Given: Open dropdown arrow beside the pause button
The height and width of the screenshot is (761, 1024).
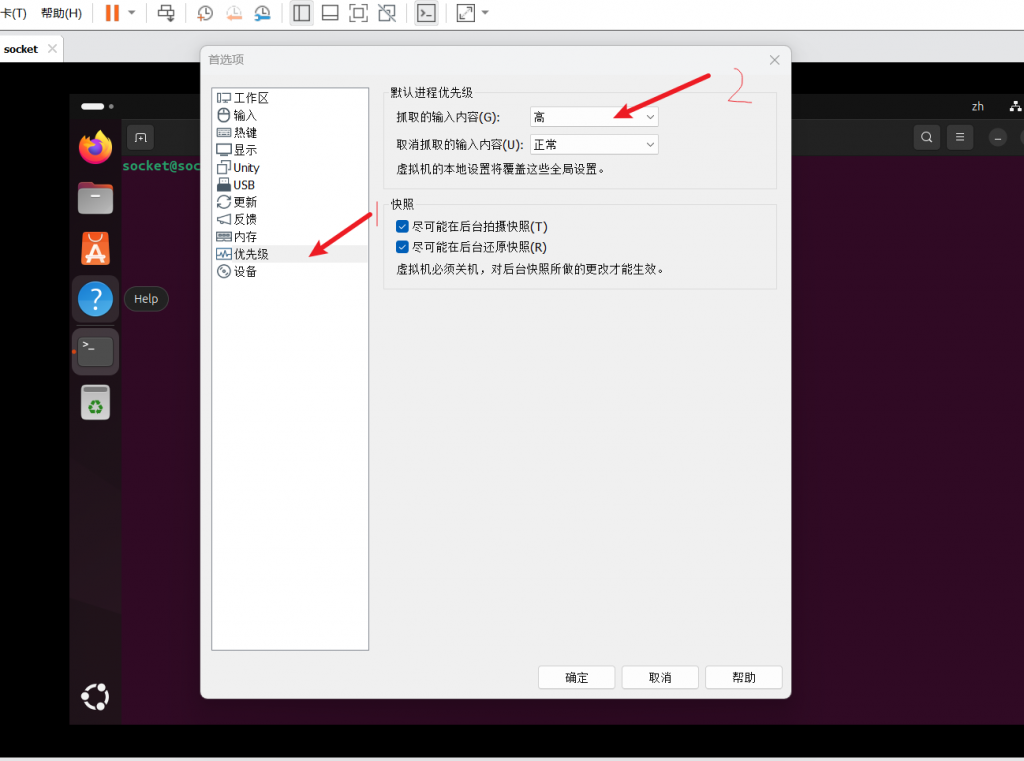Looking at the screenshot, I should click(131, 13).
